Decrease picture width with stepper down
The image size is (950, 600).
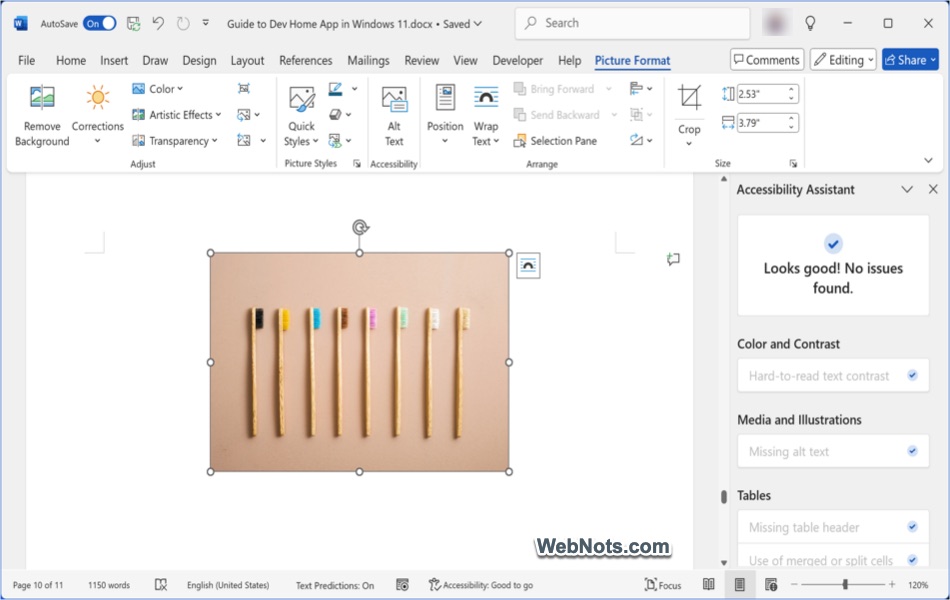point(791,127)
